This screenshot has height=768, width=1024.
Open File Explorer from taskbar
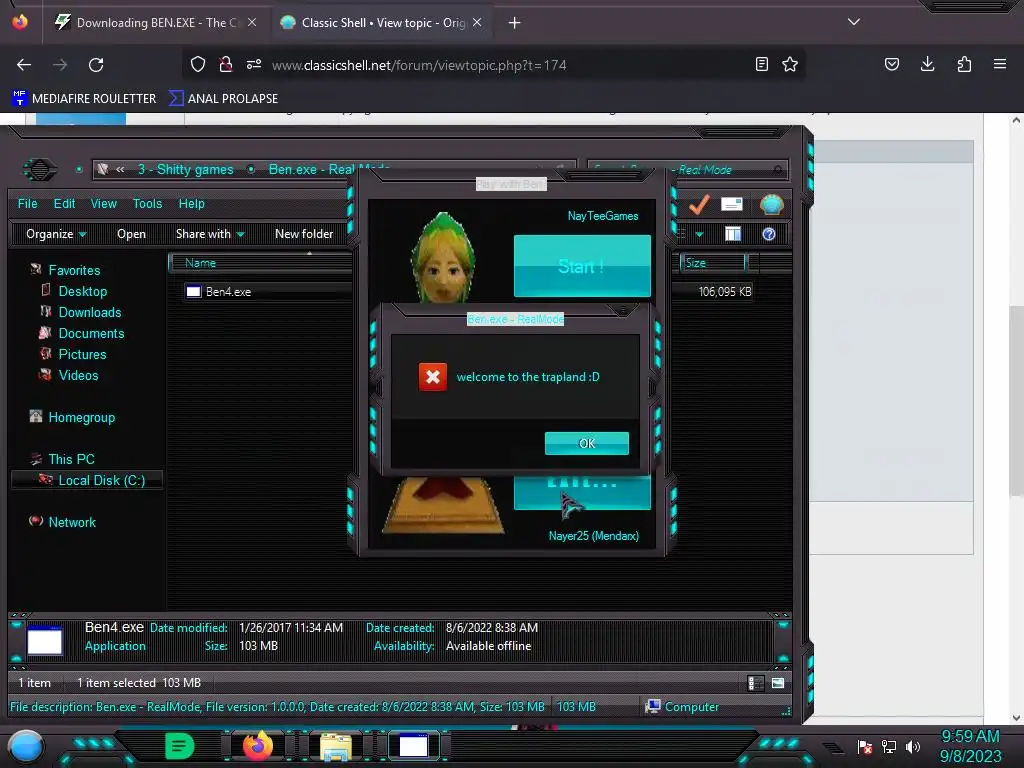(336, 747)
